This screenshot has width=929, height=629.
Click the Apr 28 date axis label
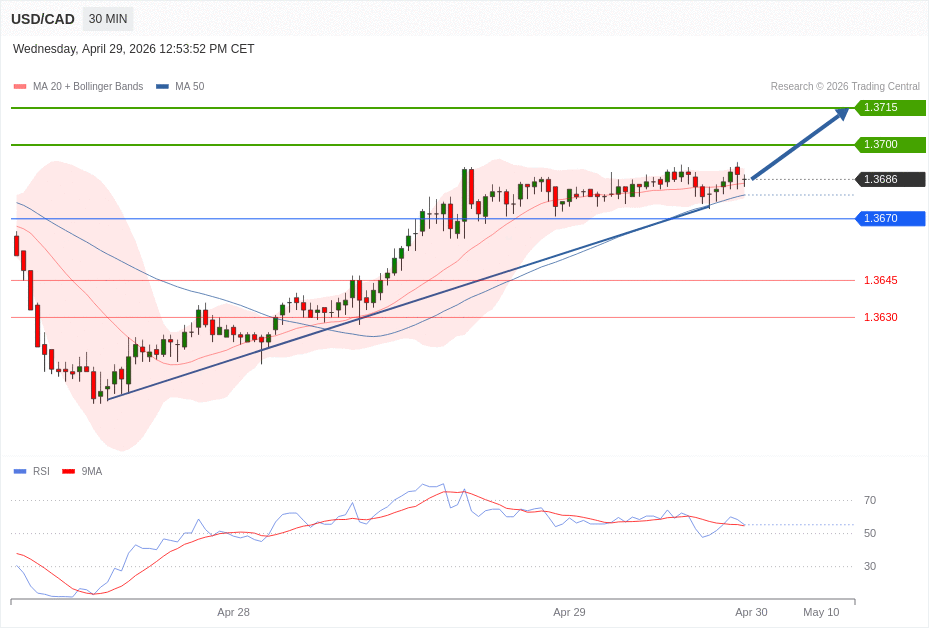(233, 612)
